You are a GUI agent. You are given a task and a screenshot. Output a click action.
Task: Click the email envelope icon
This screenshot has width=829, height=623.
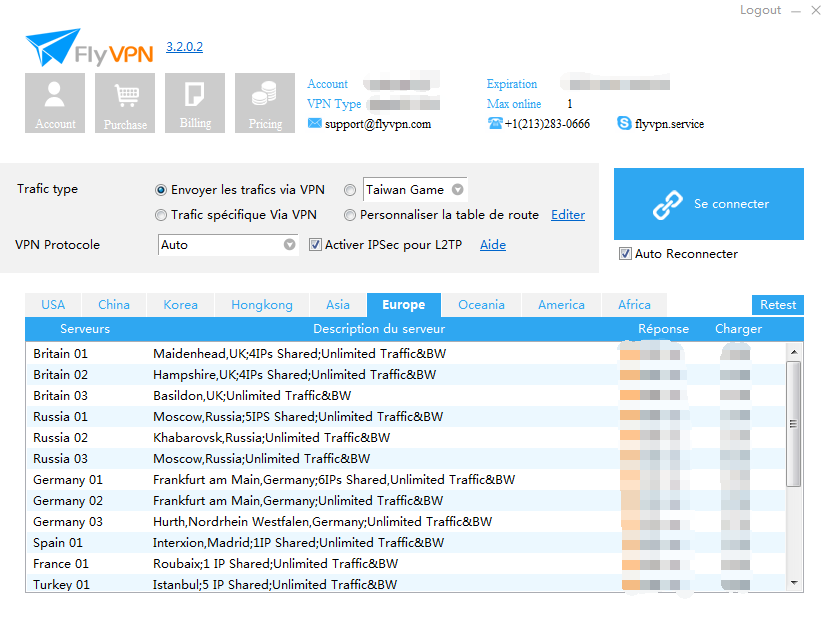[315, 123]
